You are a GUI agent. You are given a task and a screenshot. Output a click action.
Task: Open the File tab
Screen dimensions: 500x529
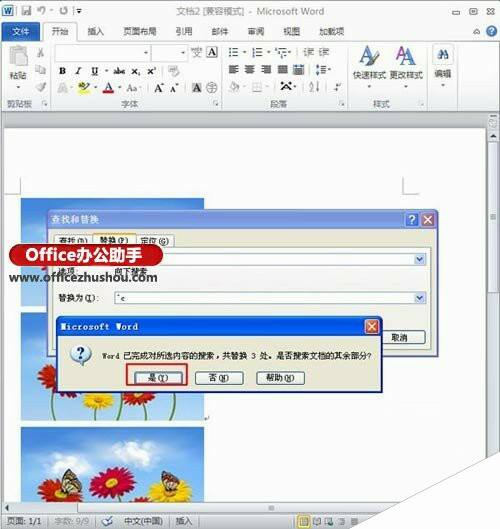pyautogui.click(x=21, y=32)
